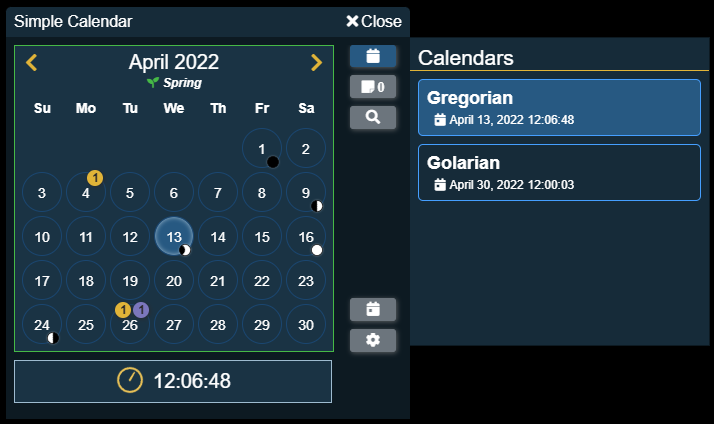714x424 pixels.
Task: Click the search magnifier button
Action: (x=373, y=118)
